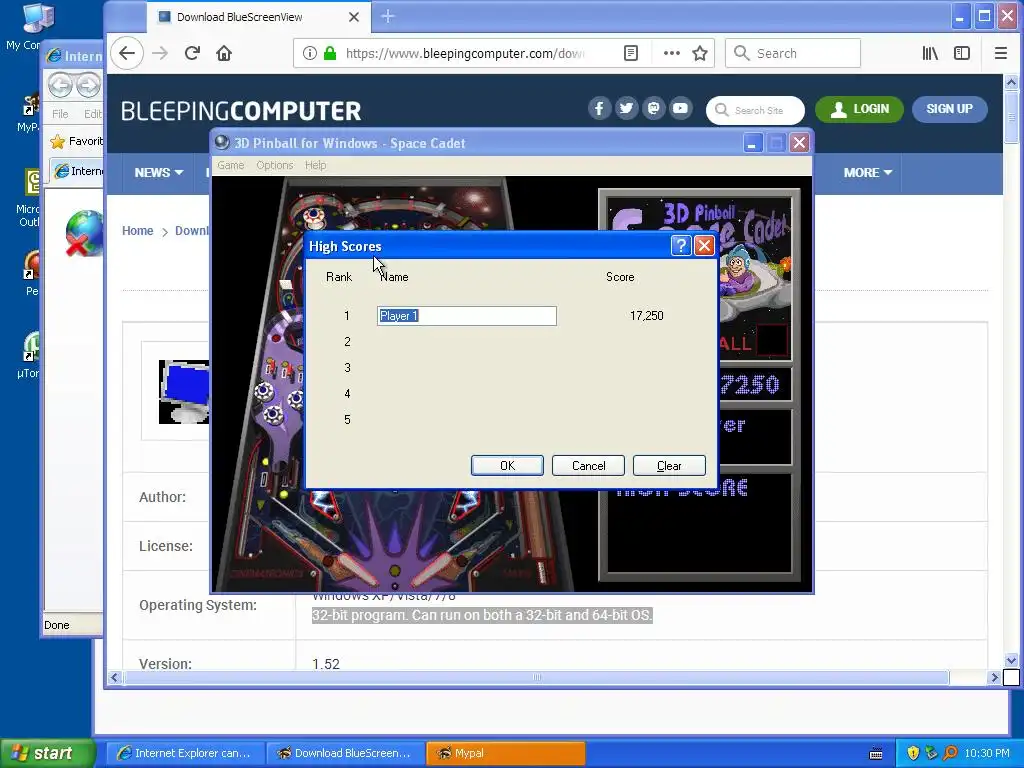The width and height of the screenshot is (1024, 768).
Task: Click OK in High Scores dialog
Action: pyautogui.click(x=507, y=466)
